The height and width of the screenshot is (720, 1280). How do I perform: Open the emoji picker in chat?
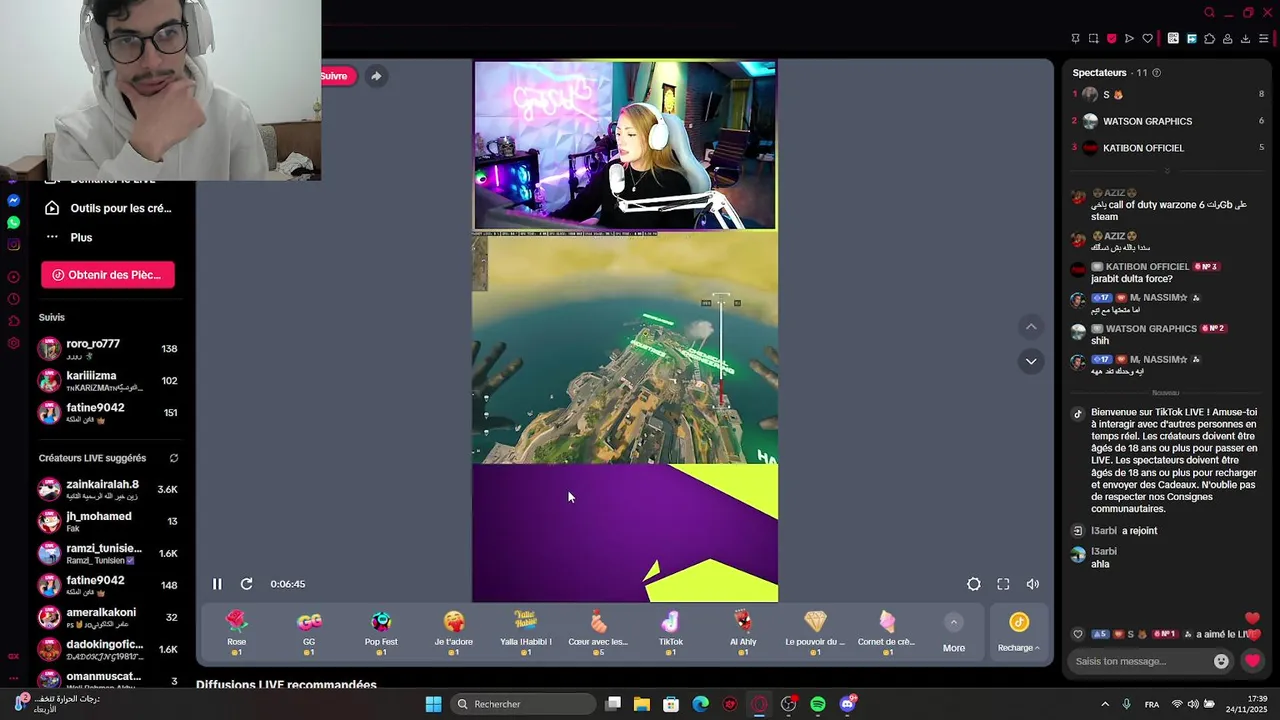point(1221,661)
